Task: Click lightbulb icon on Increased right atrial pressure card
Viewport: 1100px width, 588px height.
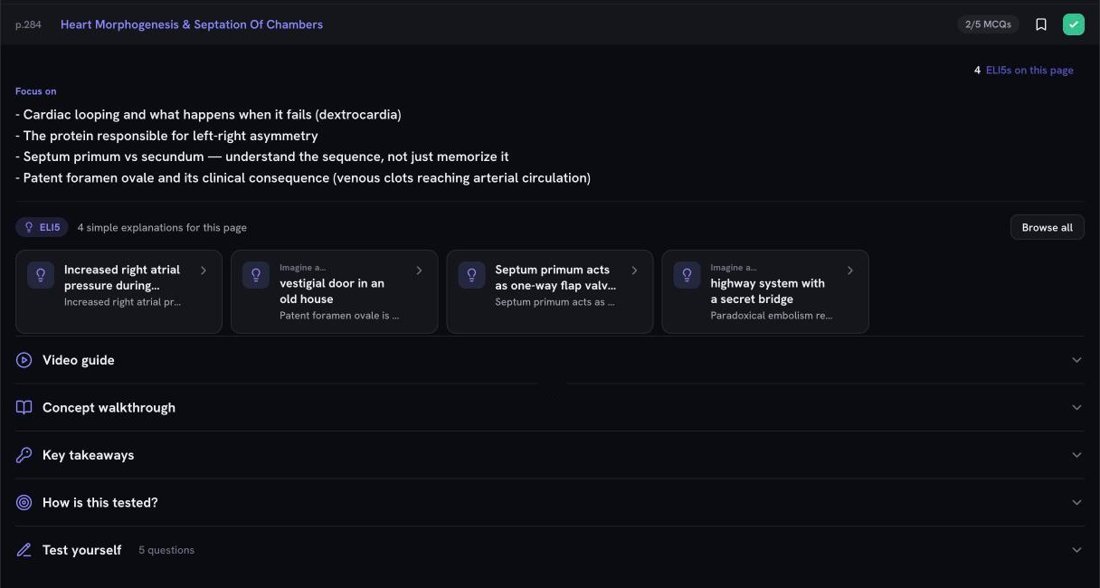Action: 41,275
